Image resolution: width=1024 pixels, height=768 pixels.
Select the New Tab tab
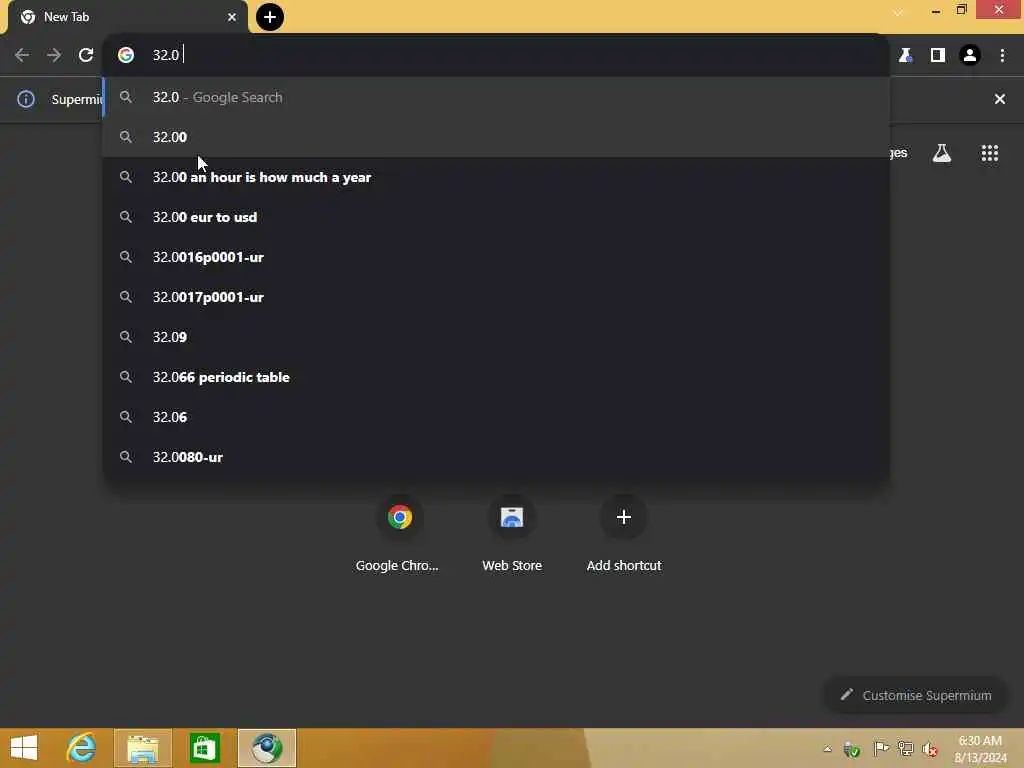[x=127, y=17]
